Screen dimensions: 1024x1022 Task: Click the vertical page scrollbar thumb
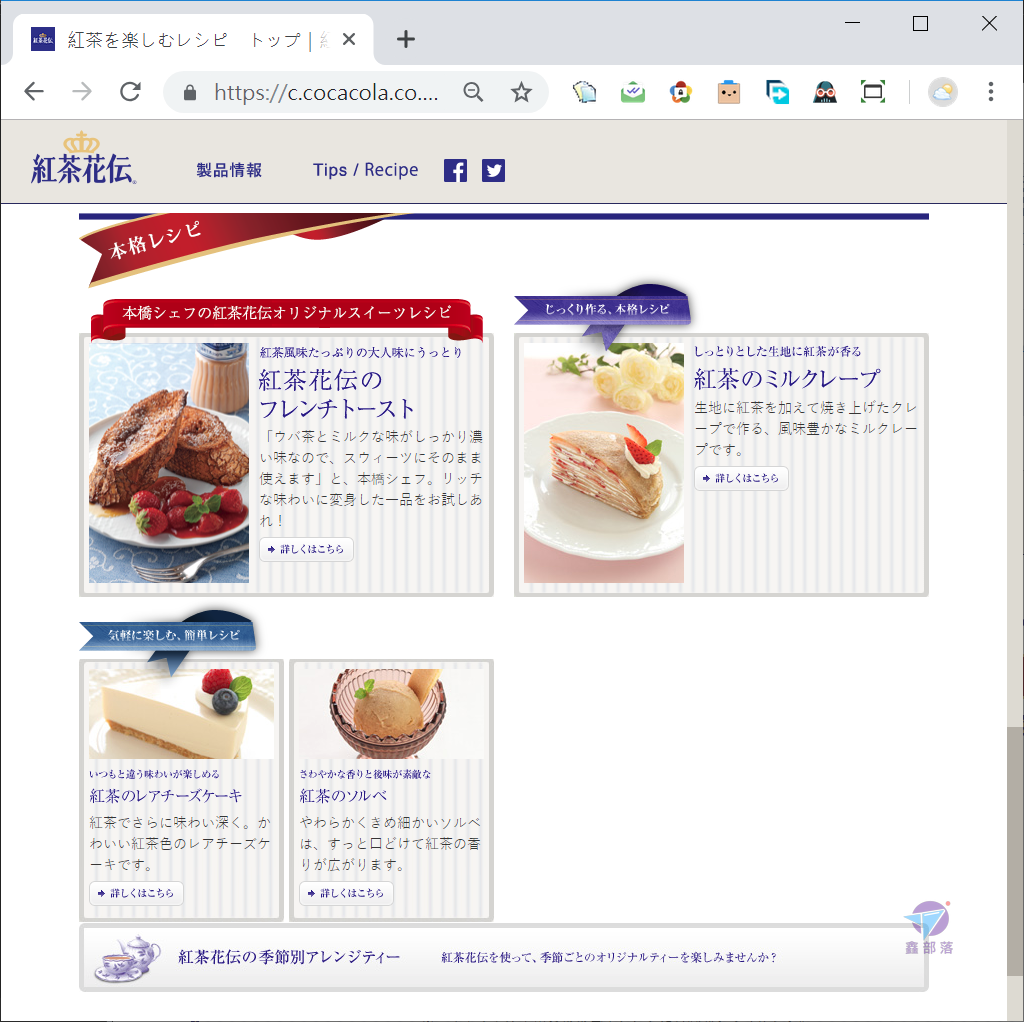[x=1015, y=851]
